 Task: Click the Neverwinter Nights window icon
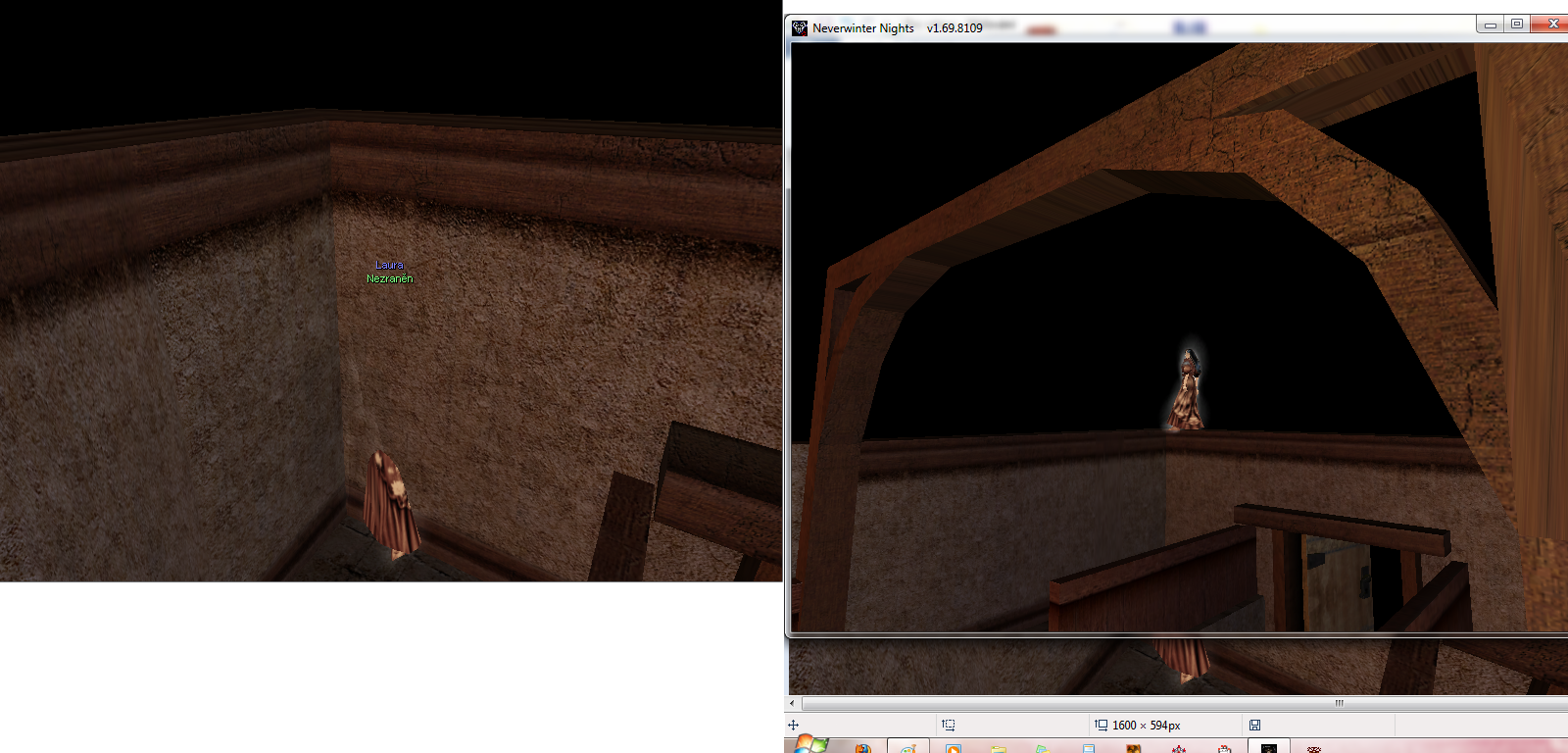(x=800, y=27)
